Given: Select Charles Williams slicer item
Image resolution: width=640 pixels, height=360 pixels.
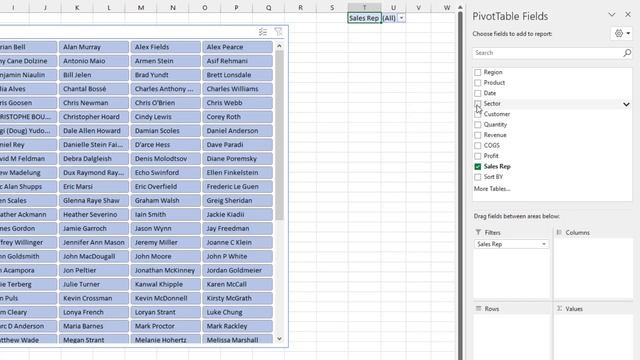Looking at the screenshot, I should point(237,89).
